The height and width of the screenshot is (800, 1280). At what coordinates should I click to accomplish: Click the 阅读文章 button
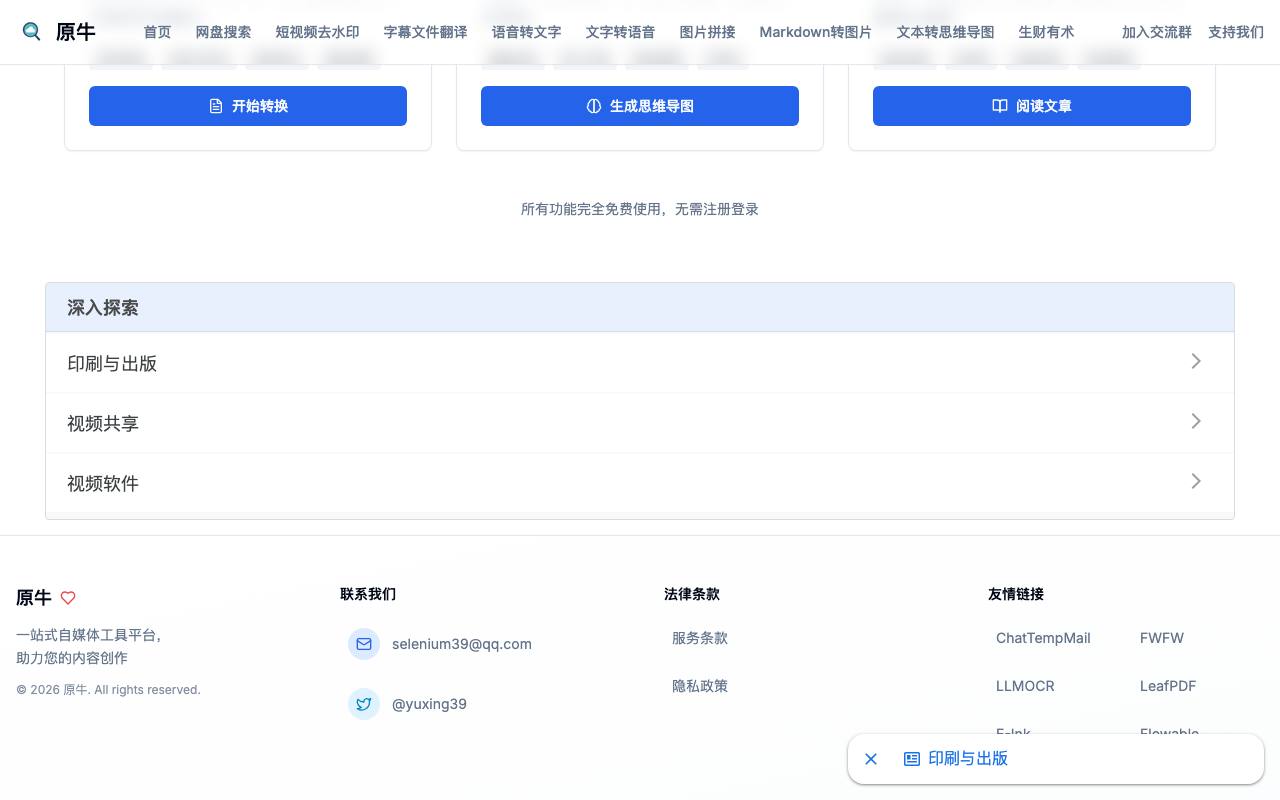pos(1032,106)
